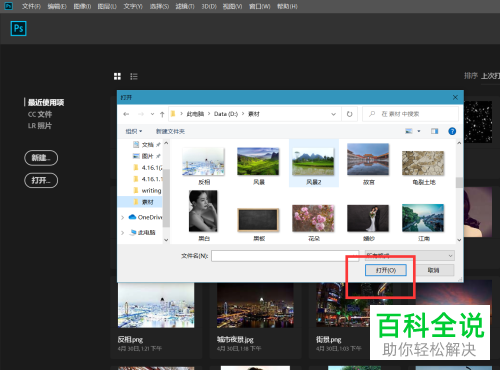Image resolution: width=500 pixels, height=370 pixels.
Task: Expand the OneDrive tree node
Action: (122, 217)
